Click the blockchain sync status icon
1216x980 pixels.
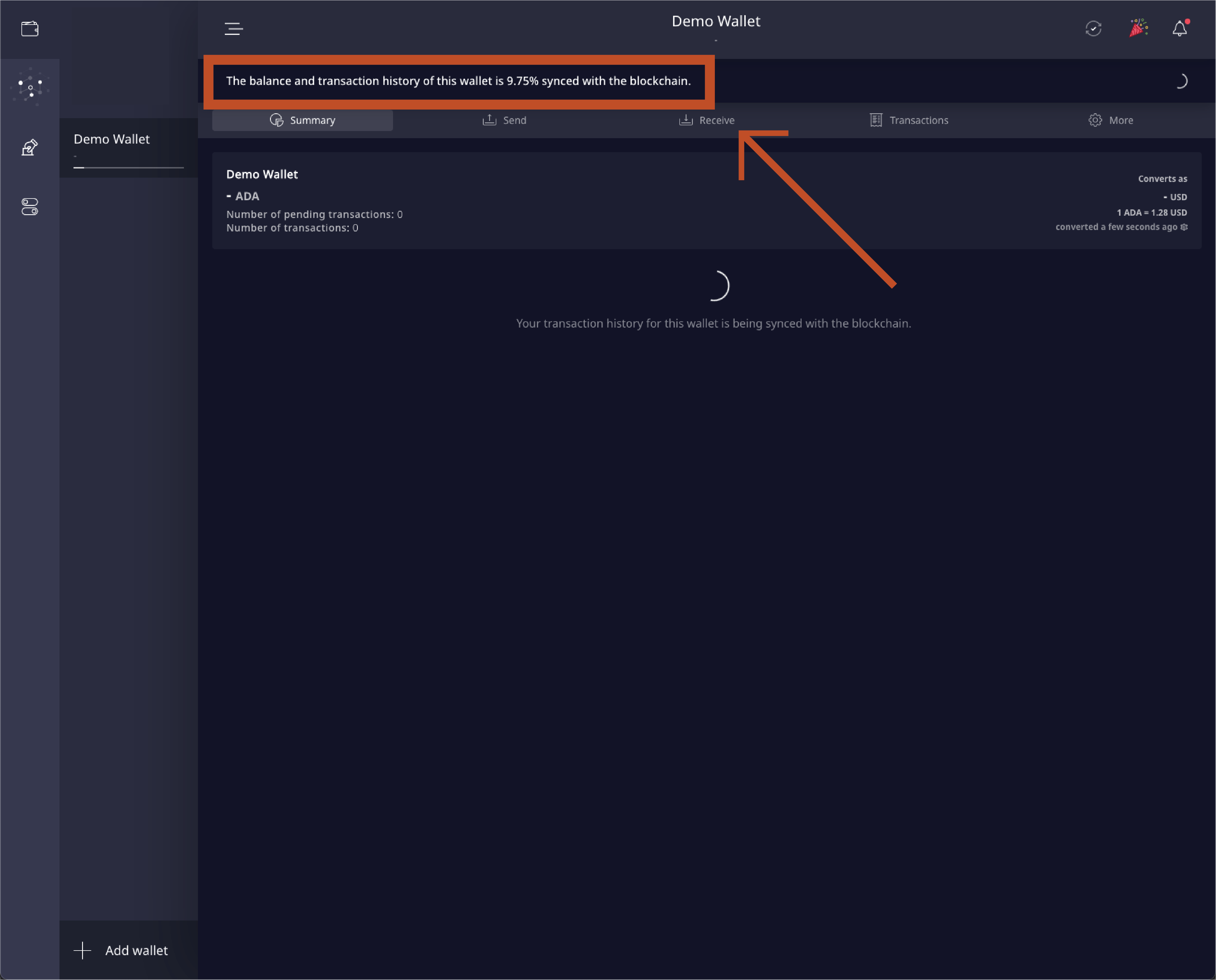tap(1094, 29)
